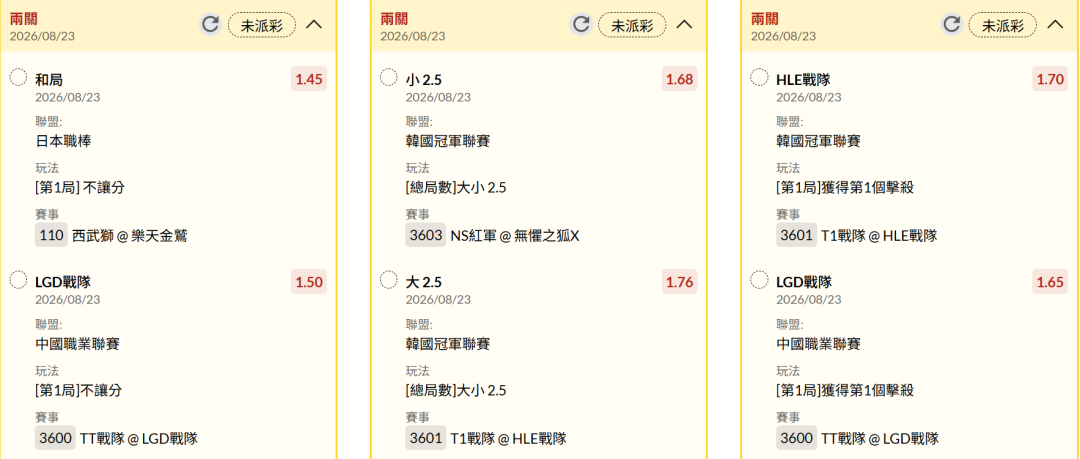Click event code 3603 badge
Image resolution: width=1080 pixels, height=459 pixels.
[x=426, y=236]
